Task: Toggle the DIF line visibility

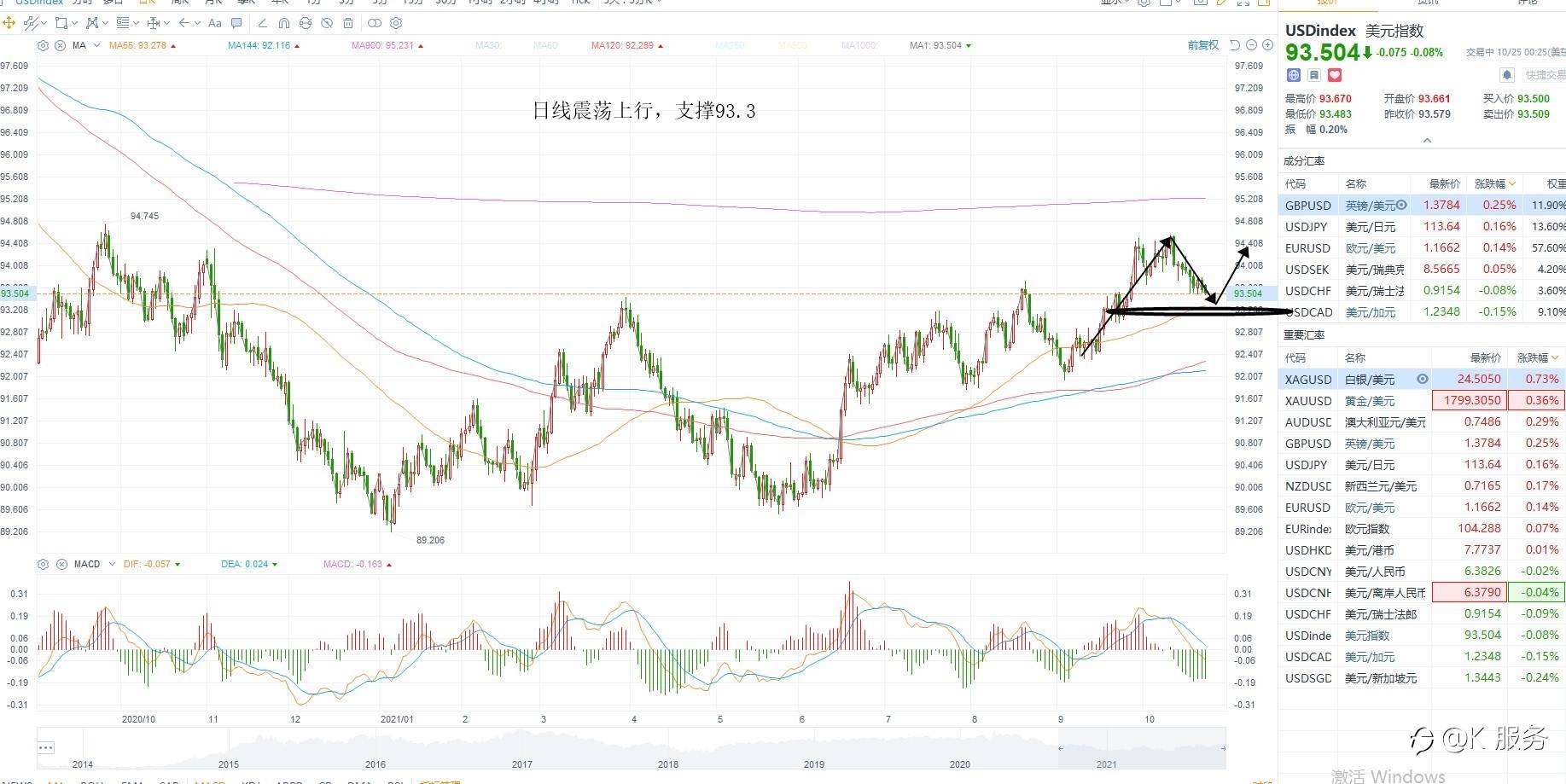Action: 152,564
